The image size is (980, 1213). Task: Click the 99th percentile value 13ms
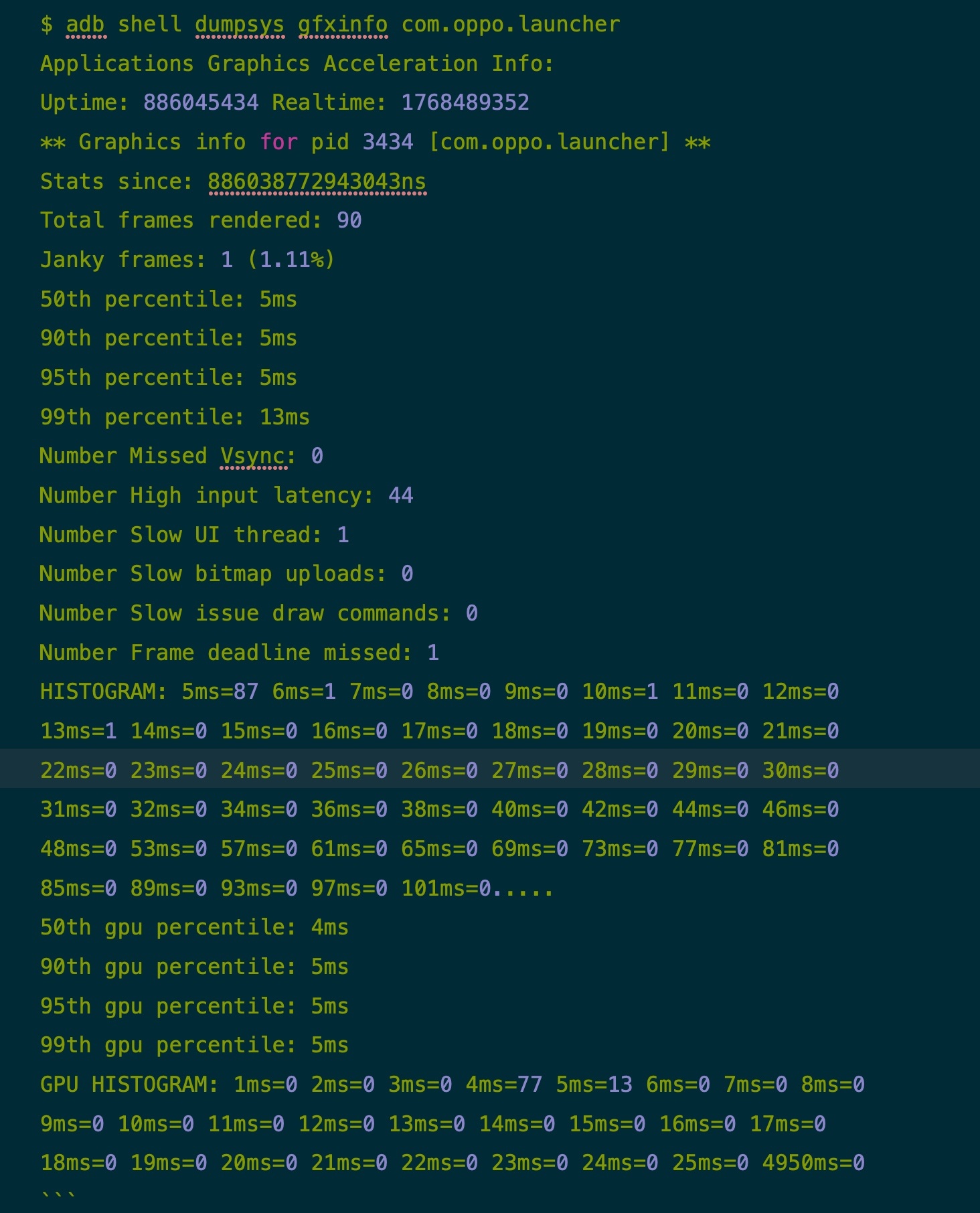coord(284,417)
